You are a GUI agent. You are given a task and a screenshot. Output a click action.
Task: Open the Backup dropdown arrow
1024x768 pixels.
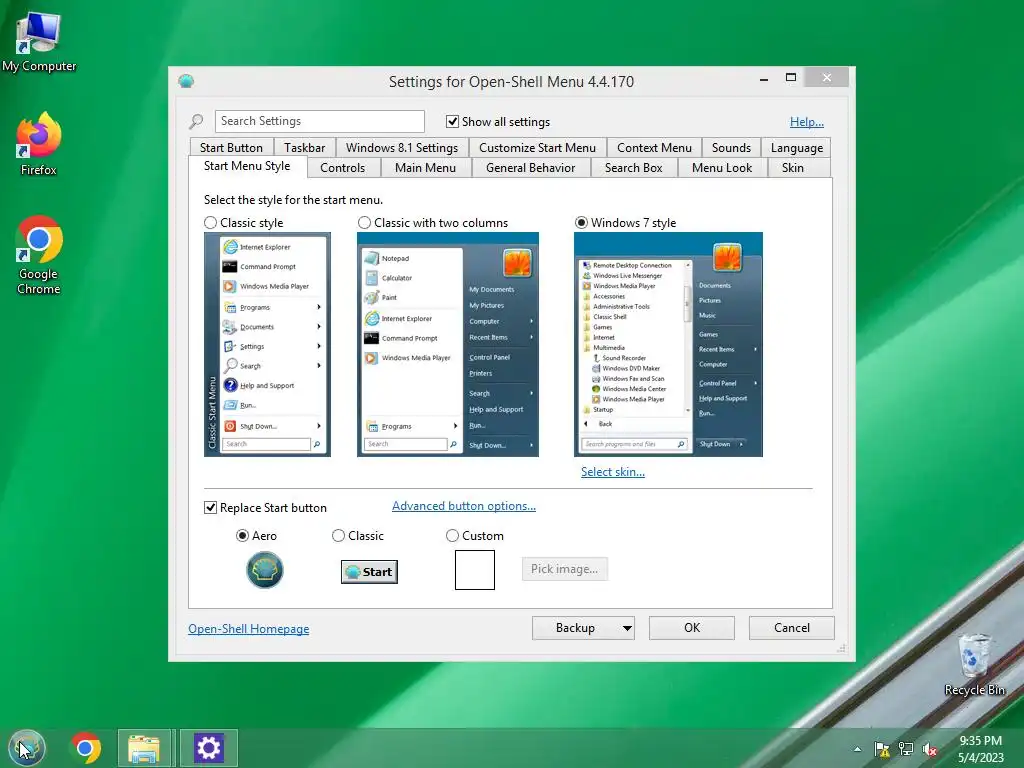coord(627,628)
